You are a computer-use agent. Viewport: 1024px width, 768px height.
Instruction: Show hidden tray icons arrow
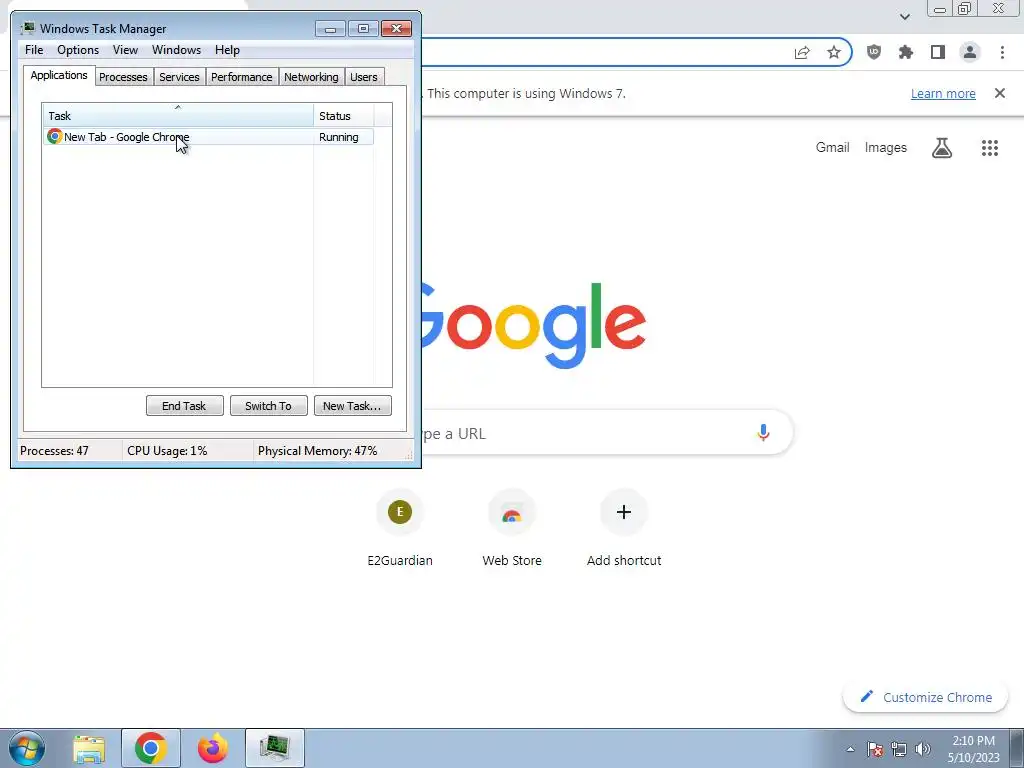pyautogui.click(x=850, y=749)
